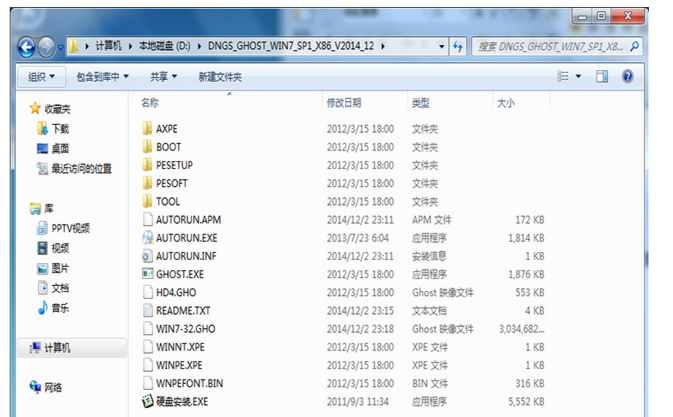
Task: Click the AUTORUN.INF settings file icon
Action: tap(147, 256)
